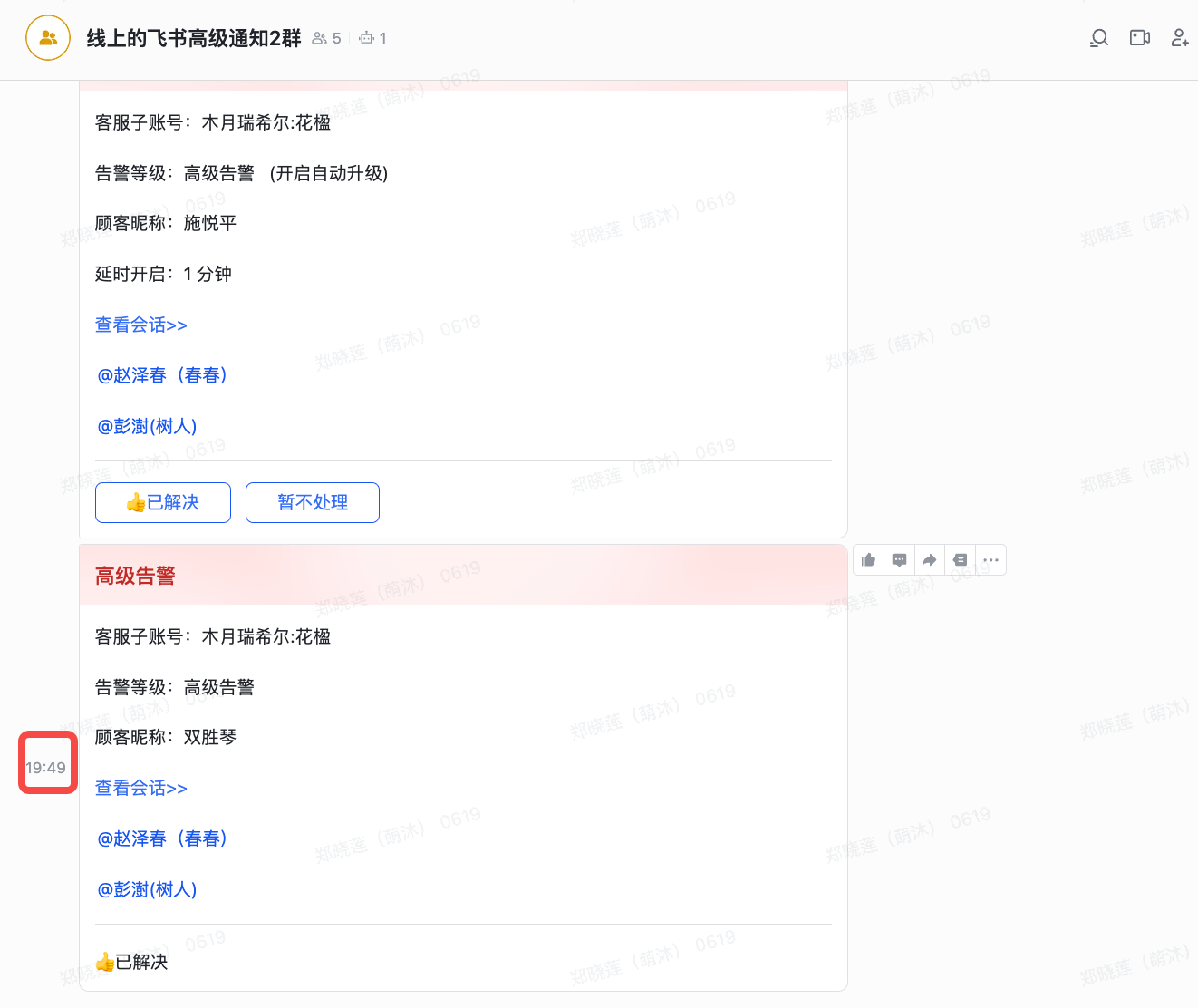Open 查看会话>> link for 双胜琴
This screenshot has width=1198, height=1008.
click(141, 788)
